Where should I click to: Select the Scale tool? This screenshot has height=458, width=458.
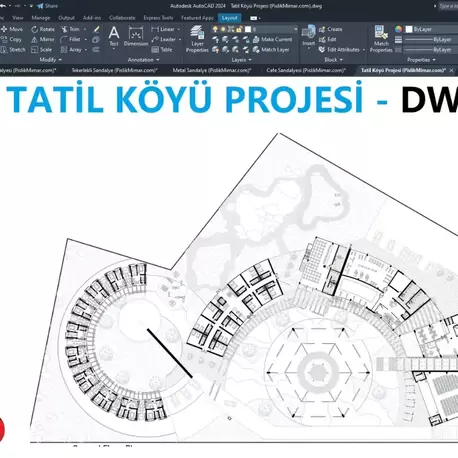point(41,50)
